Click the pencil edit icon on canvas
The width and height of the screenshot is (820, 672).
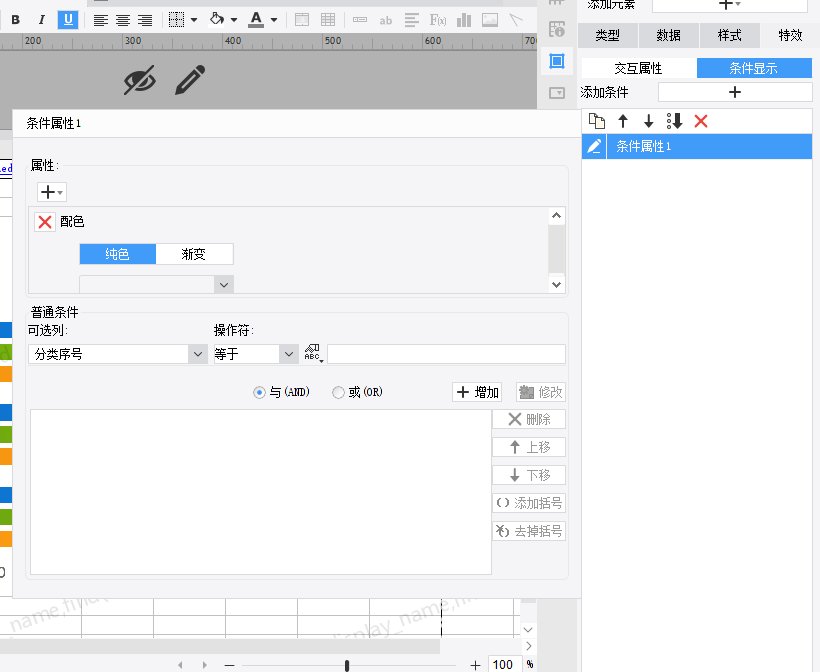point(190,80)
